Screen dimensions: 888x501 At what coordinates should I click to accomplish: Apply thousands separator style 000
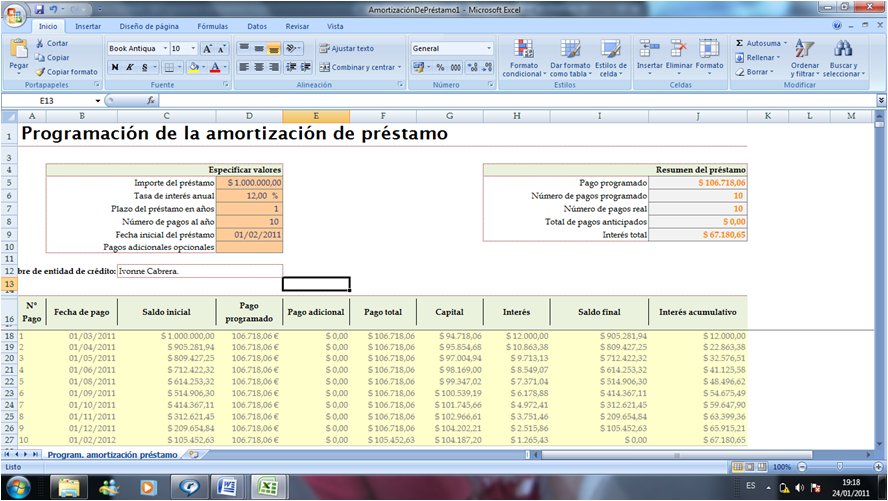point(455,67)
